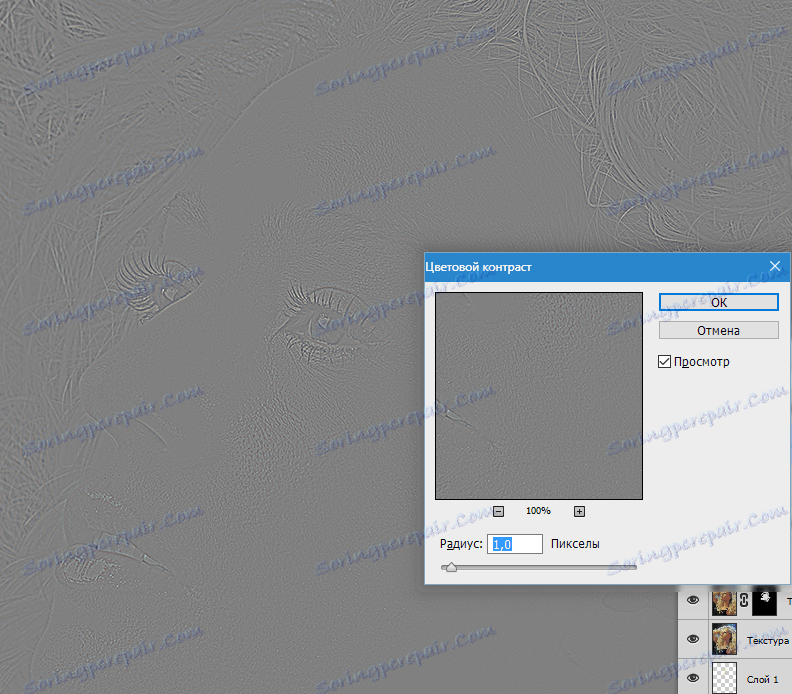Toggle visibility of the top masked layer
Viewport: 792px width, 694px height.
692,600
